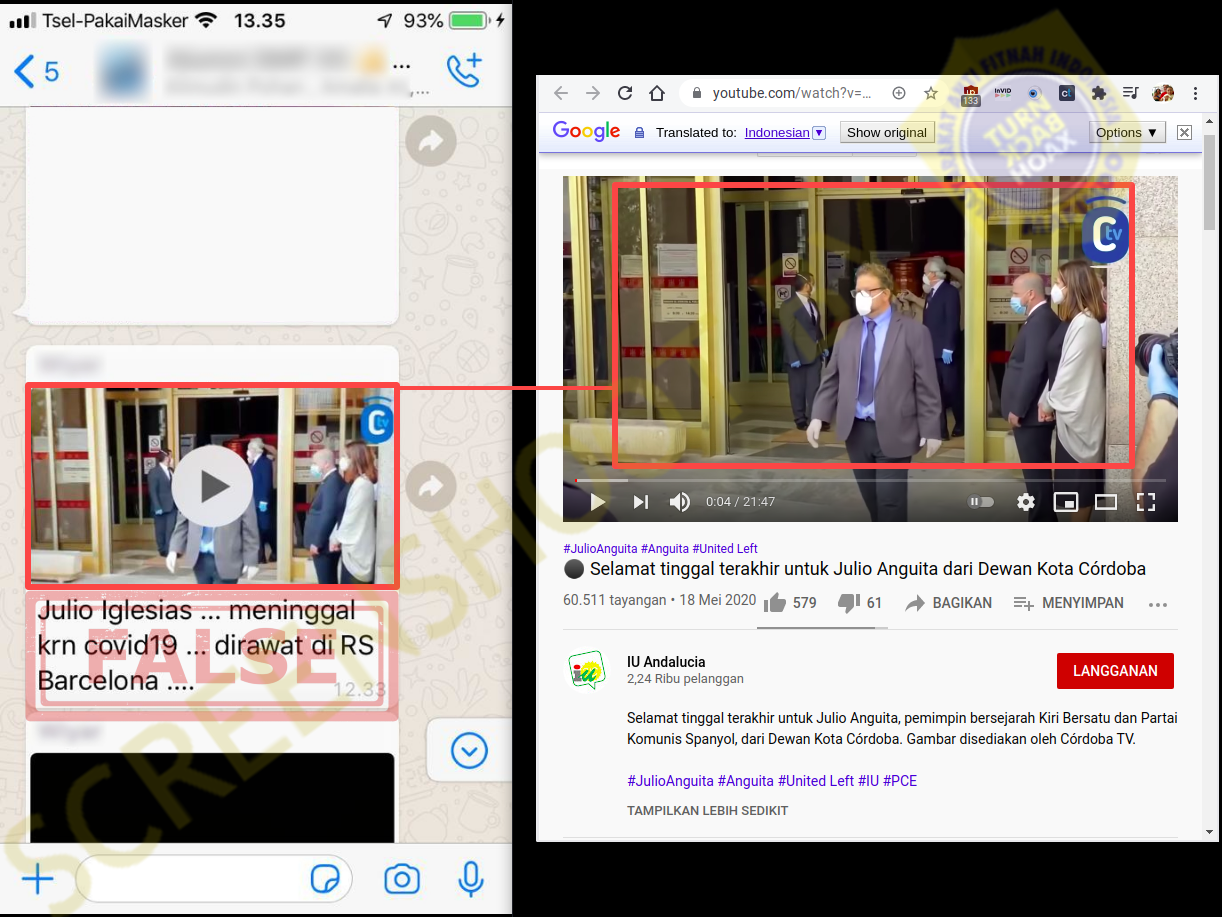Open the WhatsApp attachment plus button
This screenshot has height=917, width=1222.
(37, 879)
